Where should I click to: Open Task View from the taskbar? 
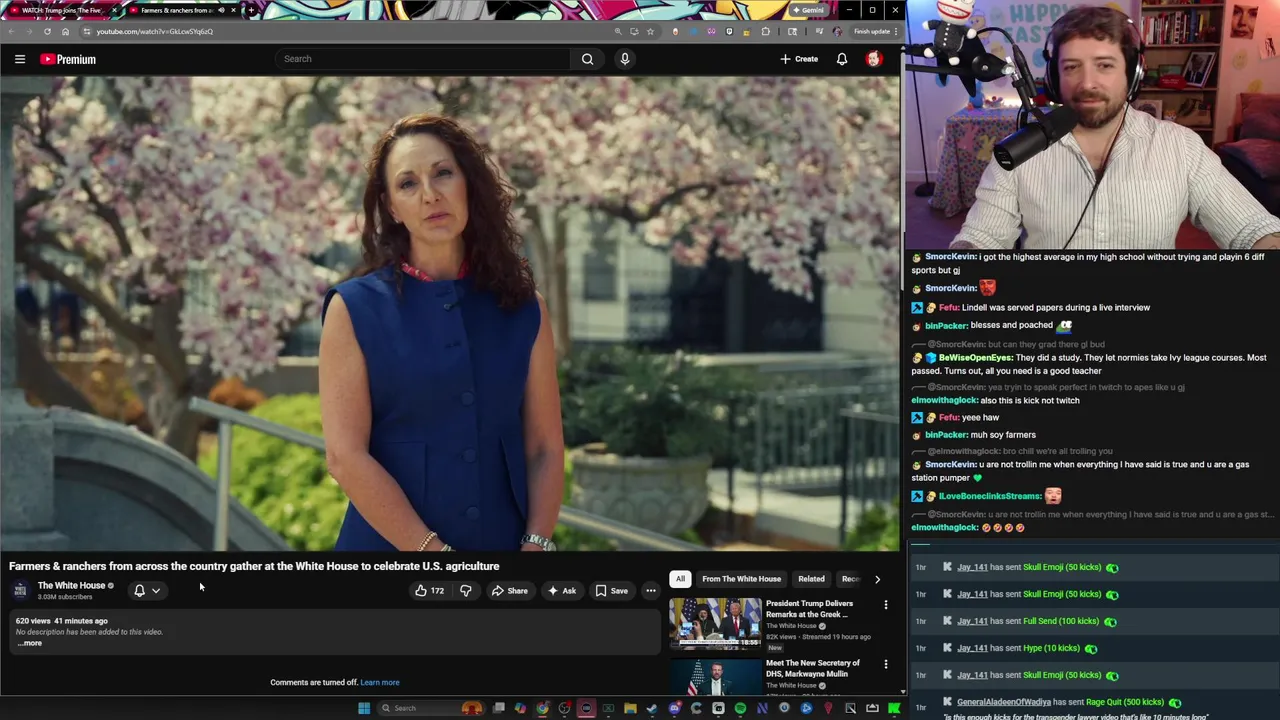499,708
